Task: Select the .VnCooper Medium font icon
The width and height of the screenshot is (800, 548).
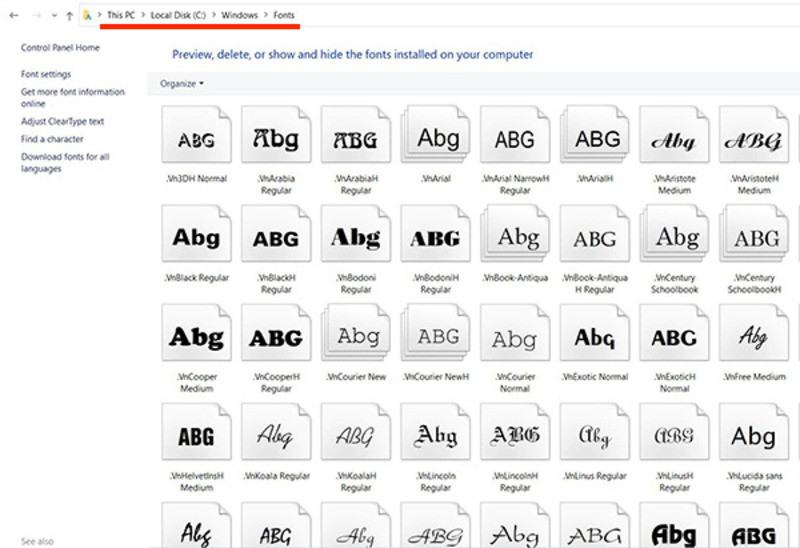Action: coord(196,332)
